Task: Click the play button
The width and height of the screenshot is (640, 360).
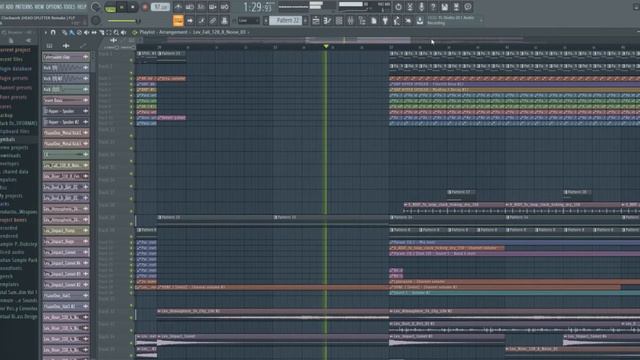Action: 122,7
